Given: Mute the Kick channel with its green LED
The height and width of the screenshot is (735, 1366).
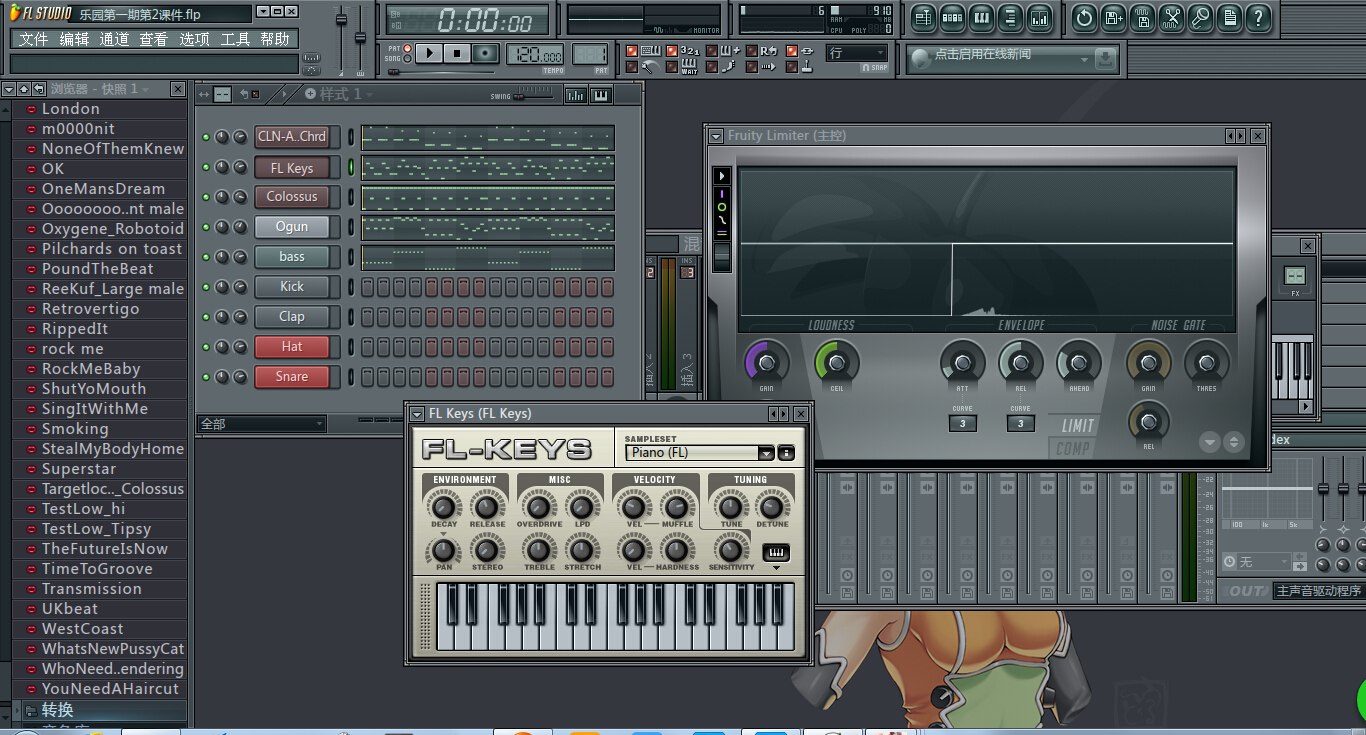Looking at the screenshot, I should pos(206,287).
